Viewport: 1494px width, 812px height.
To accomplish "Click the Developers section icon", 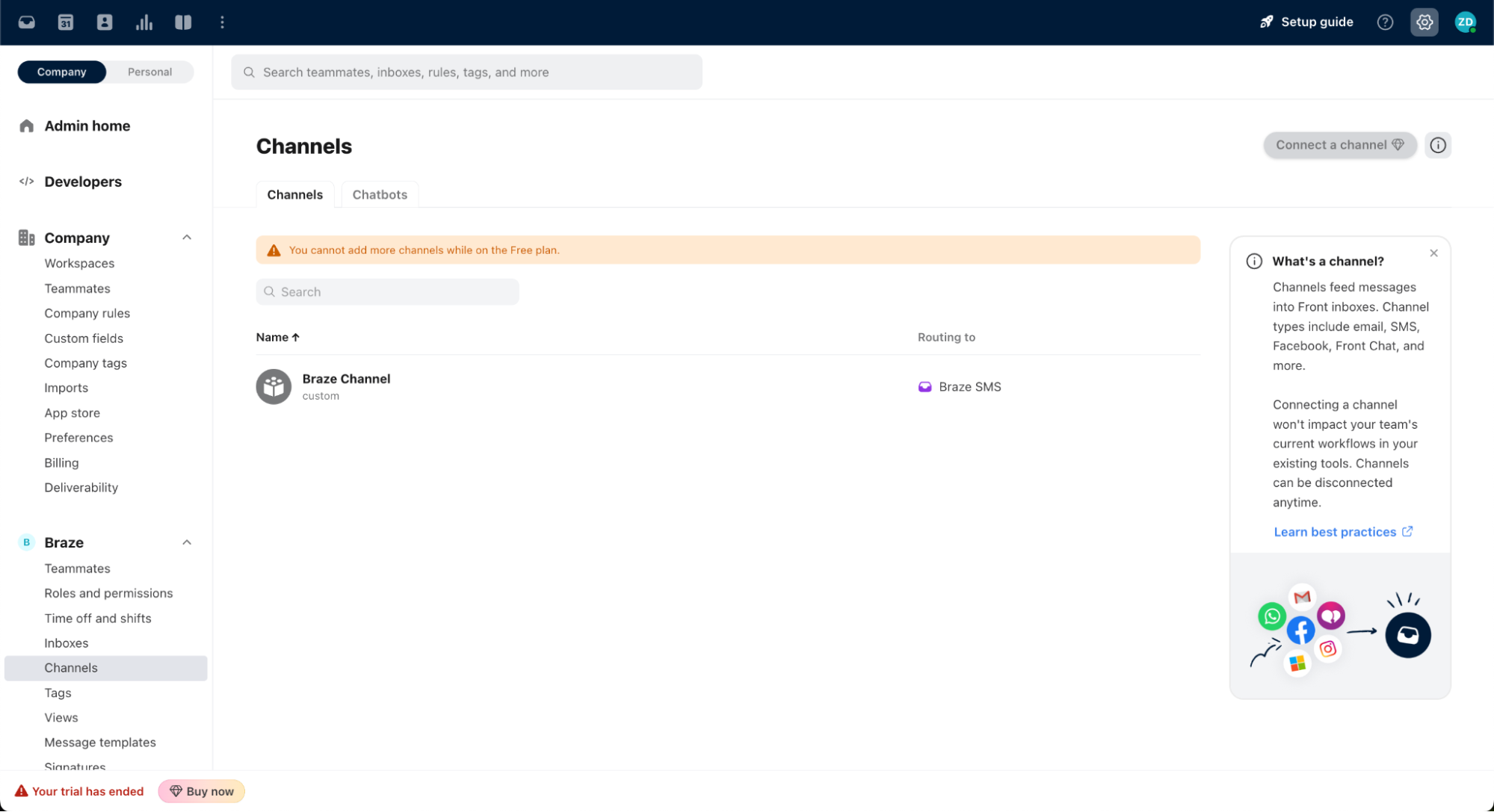I will click(x=27, y=182).
